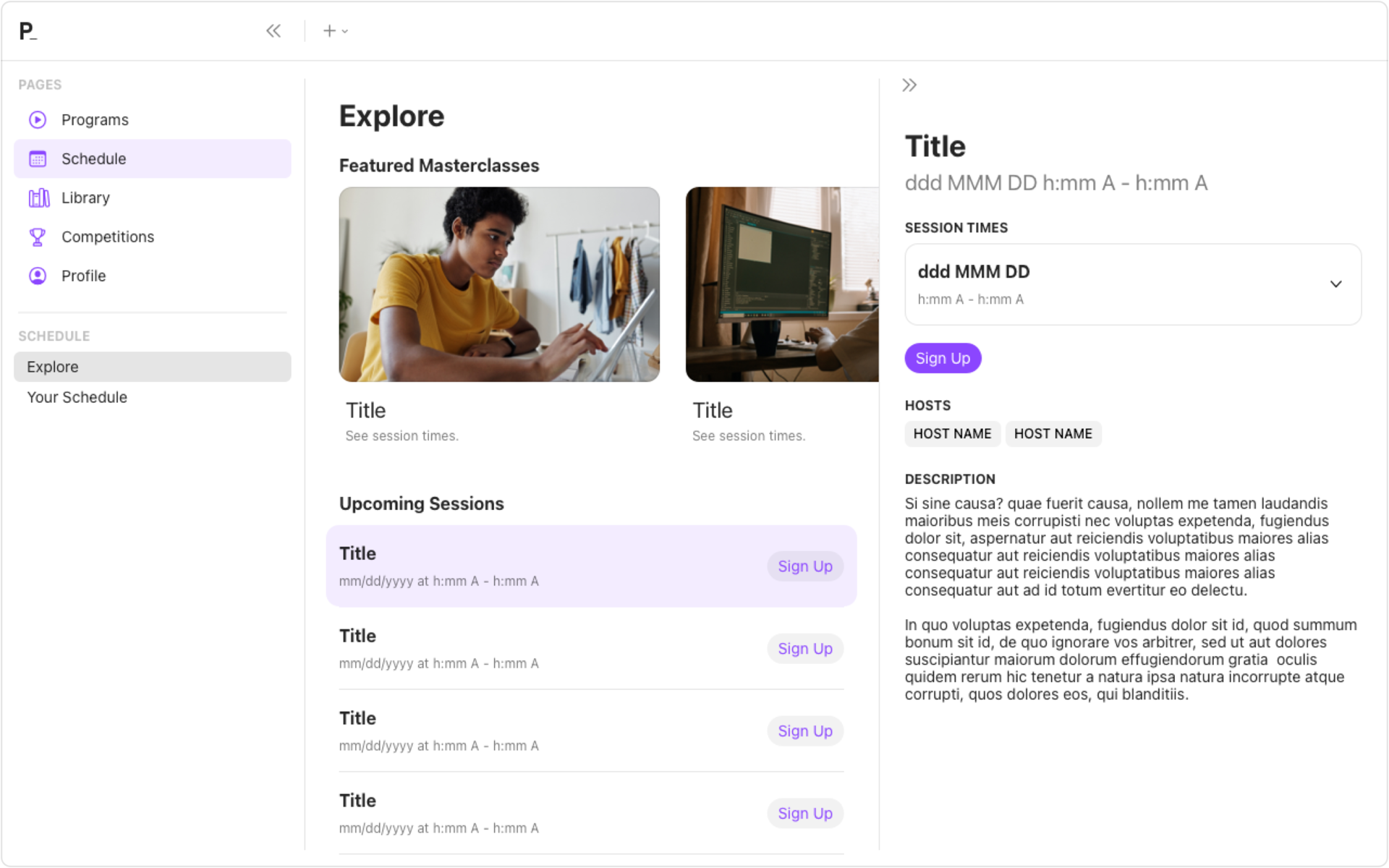The width and height of the screenshot is (1389, 868).
Task: Click the chevron in session times box
Action: click(1335, 284)
